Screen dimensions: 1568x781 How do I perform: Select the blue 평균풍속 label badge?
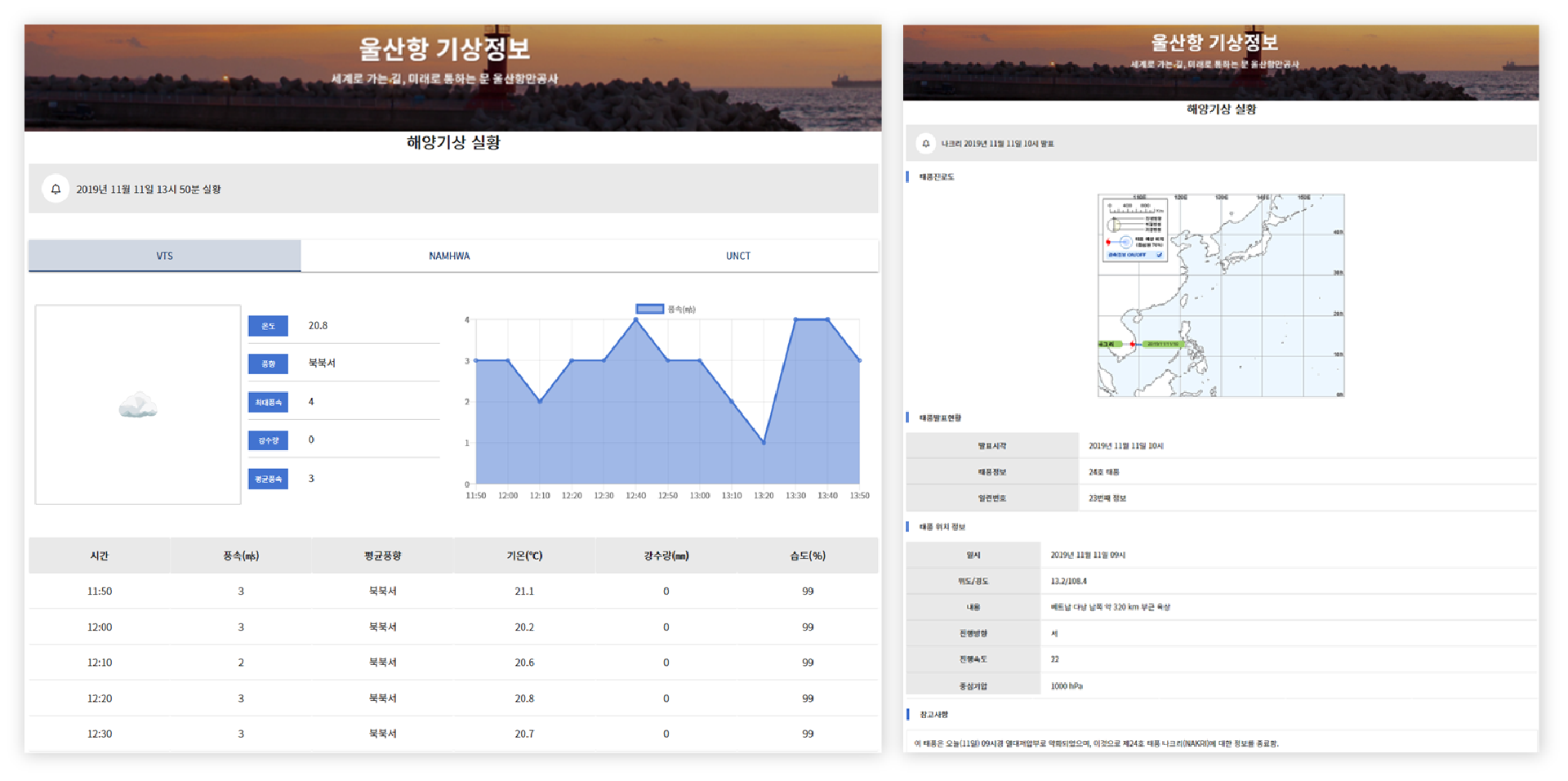268,479
